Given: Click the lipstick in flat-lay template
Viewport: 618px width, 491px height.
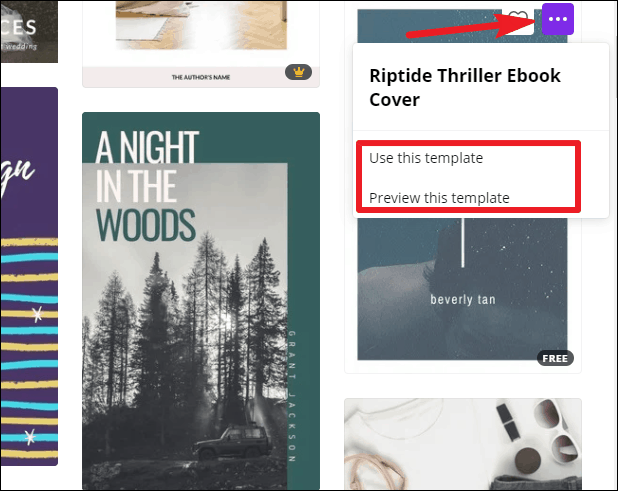Looking at the screenshot, I should [x=508, y=422].
